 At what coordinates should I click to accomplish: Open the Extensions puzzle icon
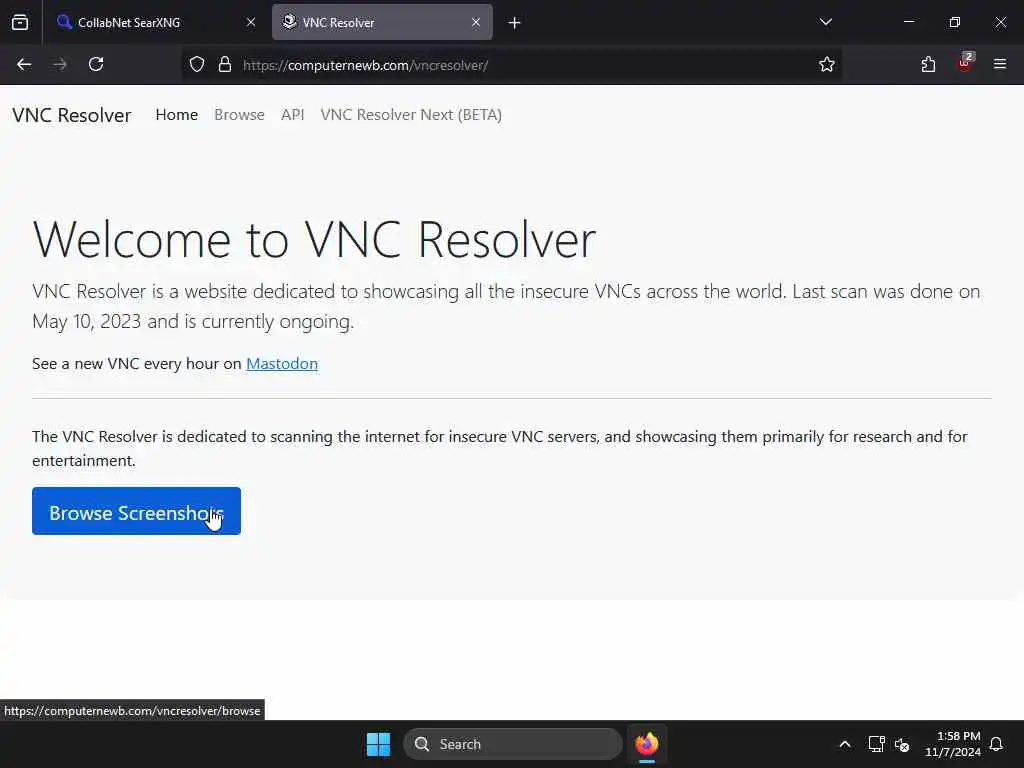click(928, 64)
